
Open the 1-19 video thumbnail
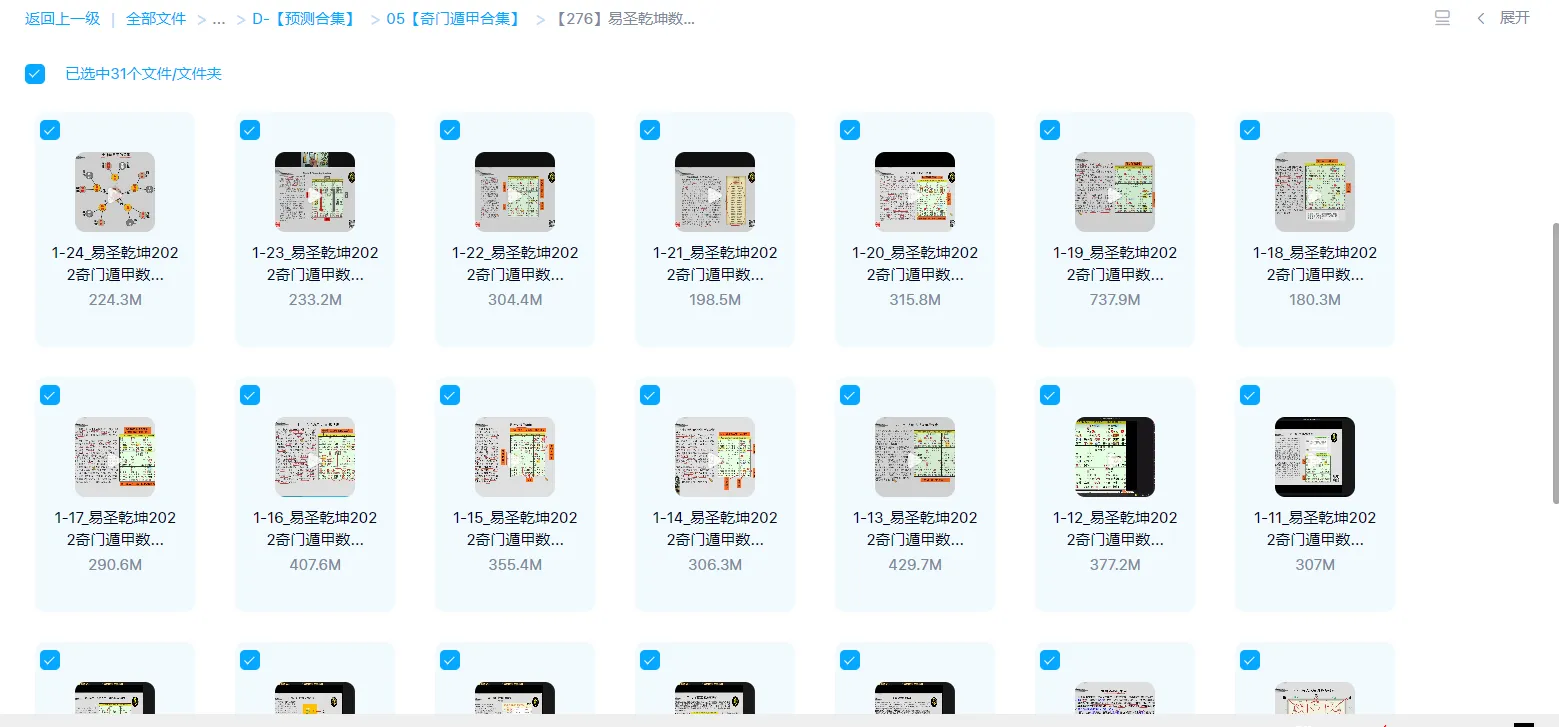coord(1115,192)
